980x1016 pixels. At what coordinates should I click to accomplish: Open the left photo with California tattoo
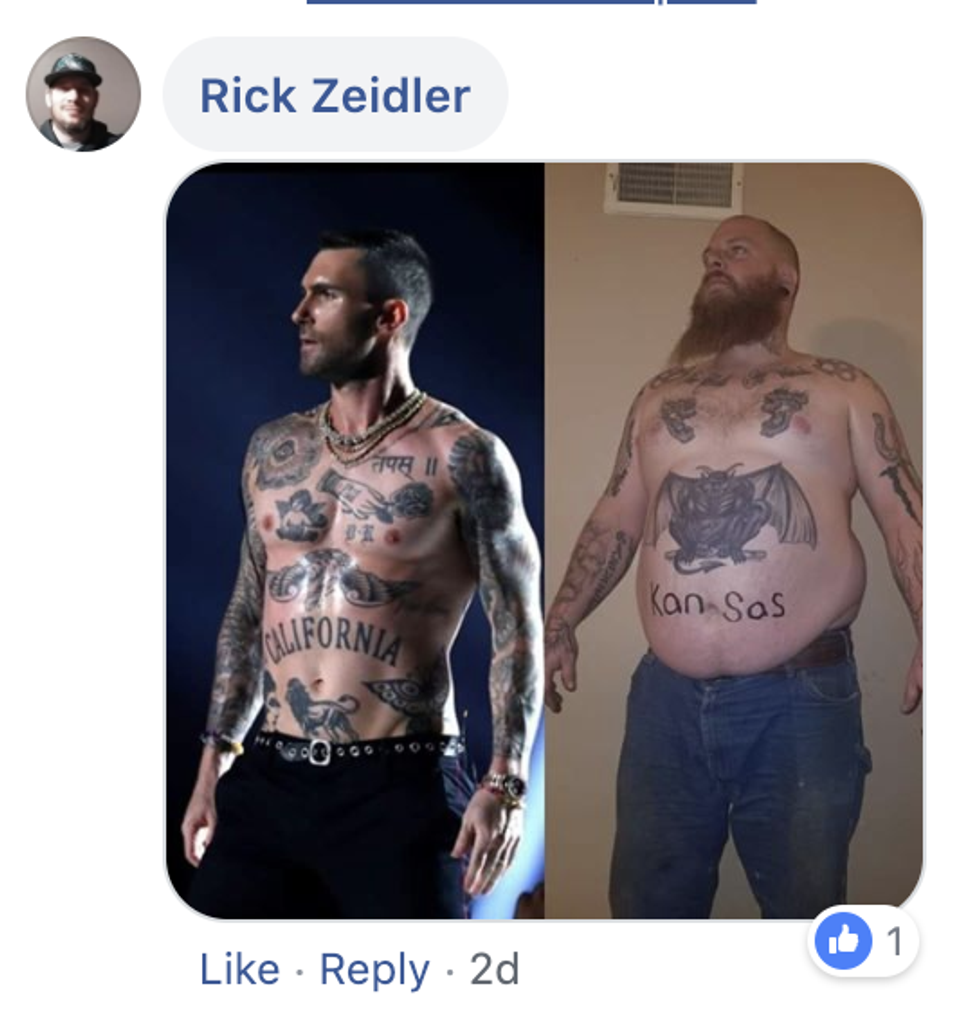[355, 540]
